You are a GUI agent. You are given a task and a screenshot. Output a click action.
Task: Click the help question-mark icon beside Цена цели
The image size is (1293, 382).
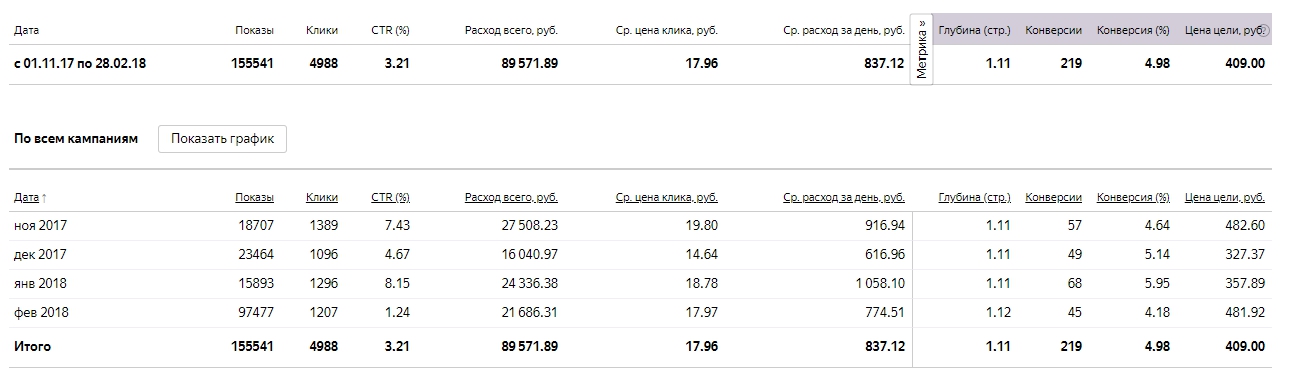click(x=1264, y=30)
